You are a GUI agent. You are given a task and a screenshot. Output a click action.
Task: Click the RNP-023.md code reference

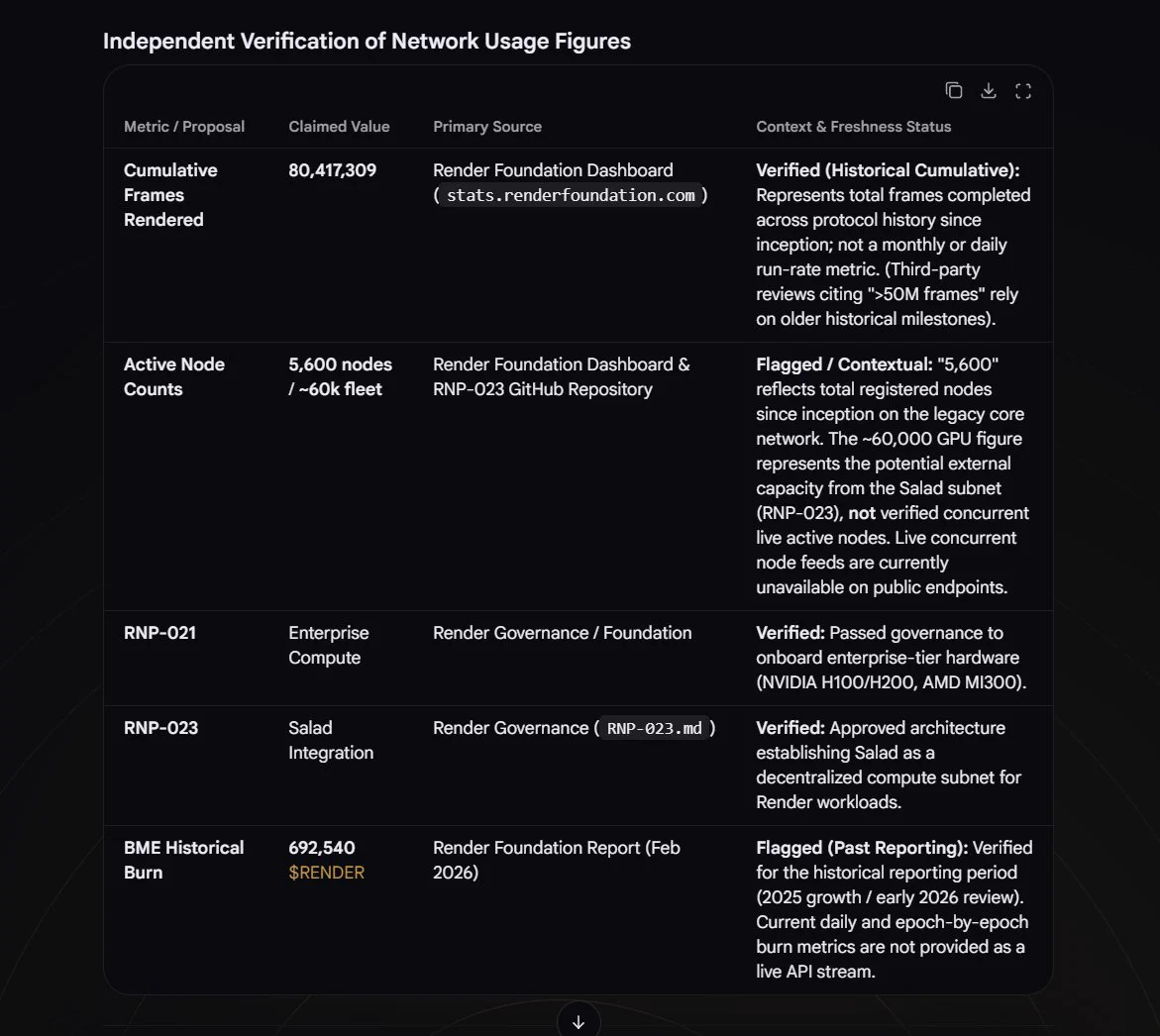pos(654,728)
